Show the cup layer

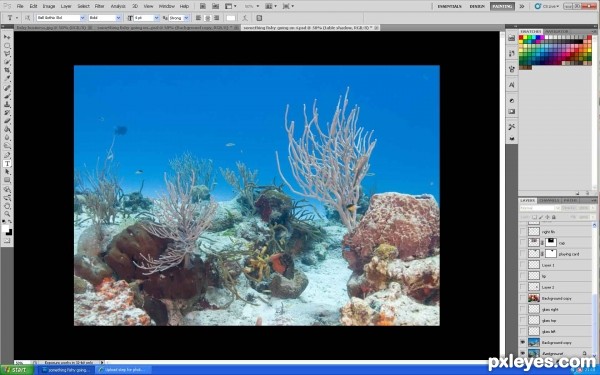click(x=523, y=243)
